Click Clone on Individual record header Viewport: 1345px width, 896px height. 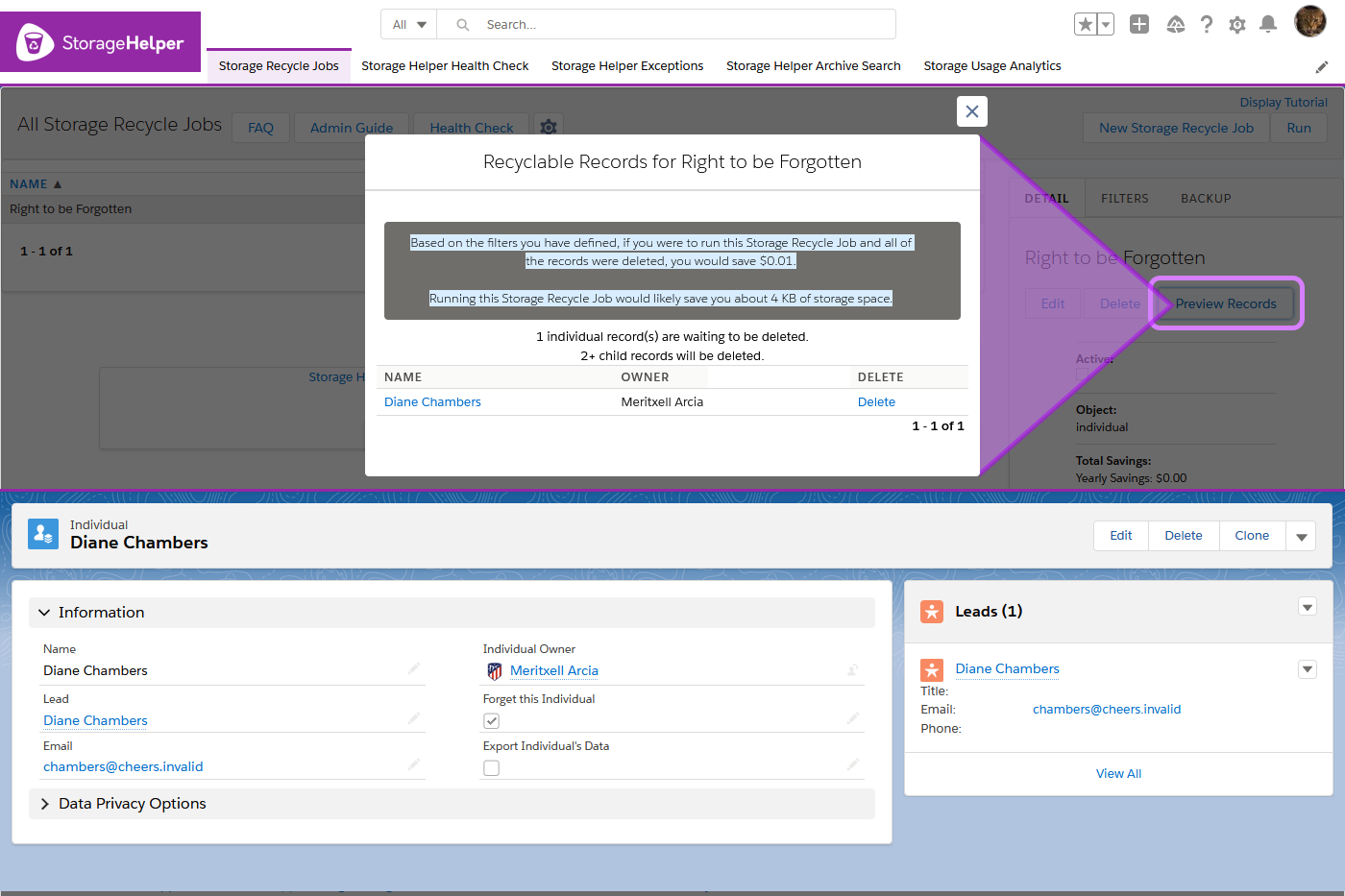[x=1252, y=536]
